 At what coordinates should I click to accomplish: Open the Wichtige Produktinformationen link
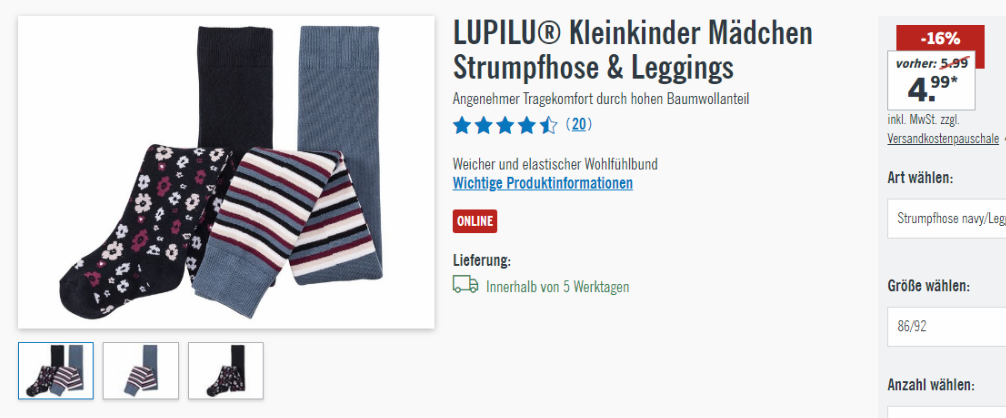pos(543,183)
